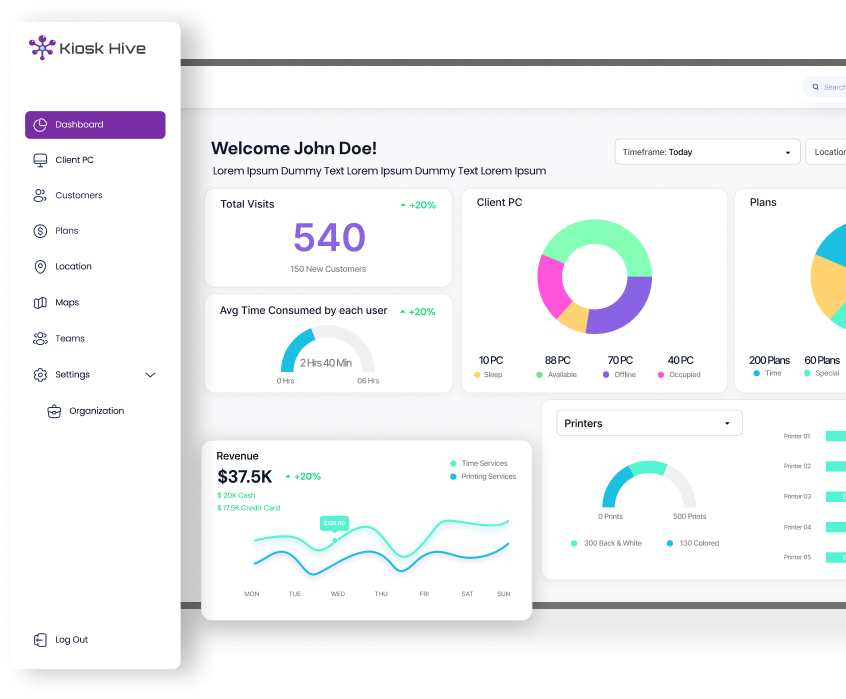The image size is (846, 699).
Task: Toggle the Time Services legend entry
Action: tap(484, 463)
